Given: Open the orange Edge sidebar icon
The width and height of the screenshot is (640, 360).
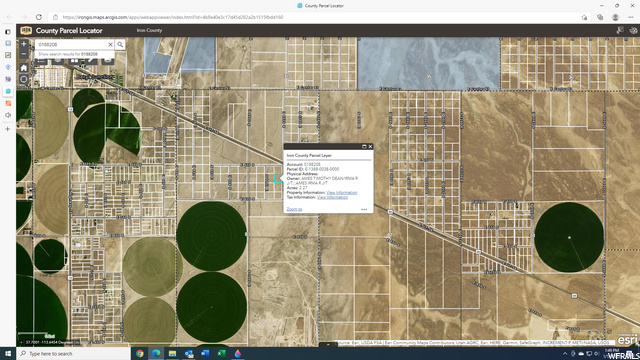Looking at the screenshot, I should click(8, 103).
